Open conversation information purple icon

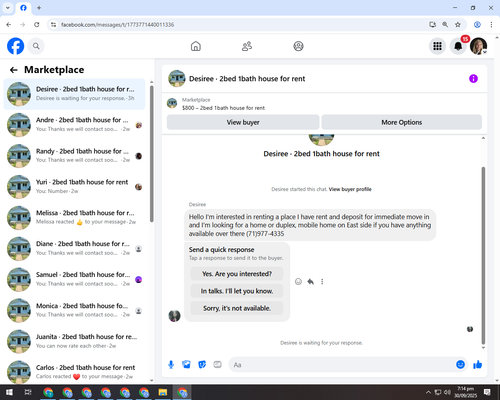(x=473, y=79)
